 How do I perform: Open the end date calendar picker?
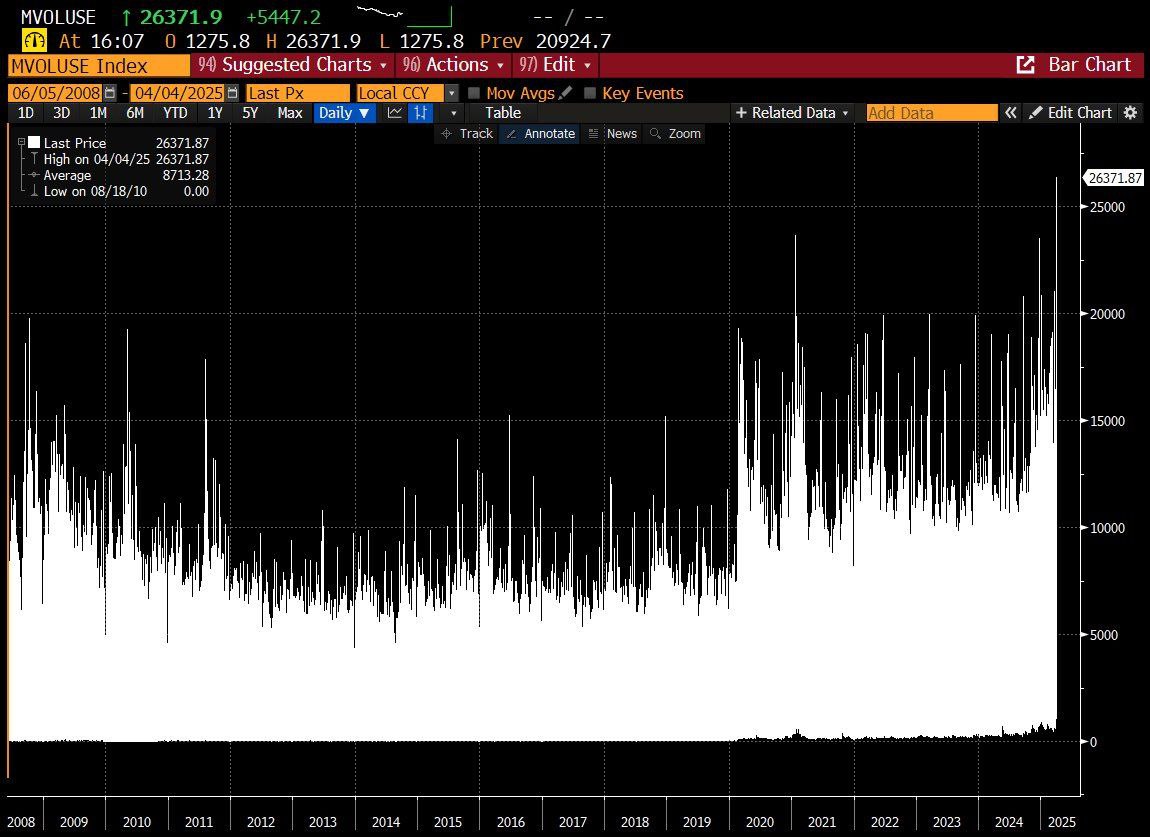(x=233, y=93)
